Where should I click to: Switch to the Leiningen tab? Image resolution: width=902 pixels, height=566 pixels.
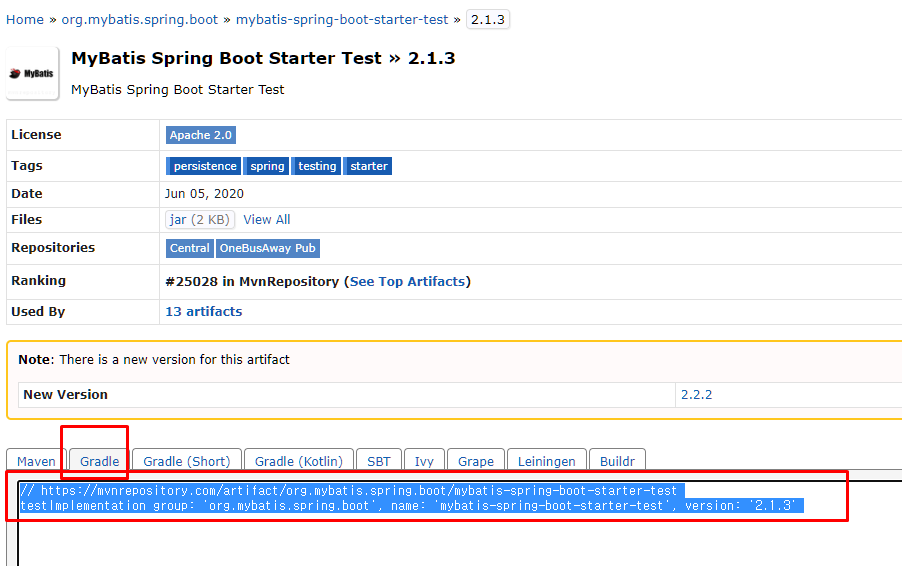[x=546, y=461]
